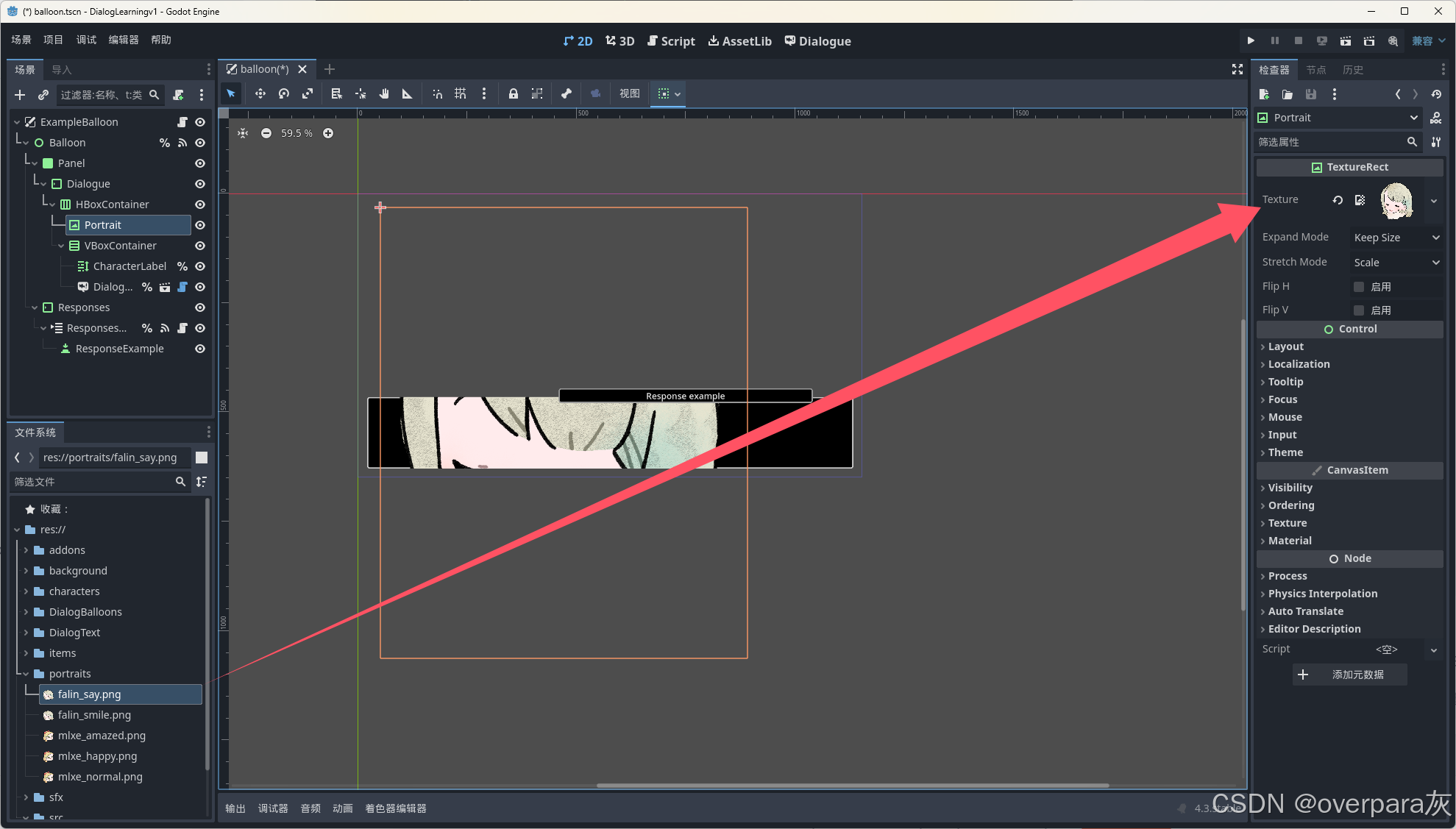
Task: Toggle grid snapping in viewport toolbar
Action: (461, 93)
